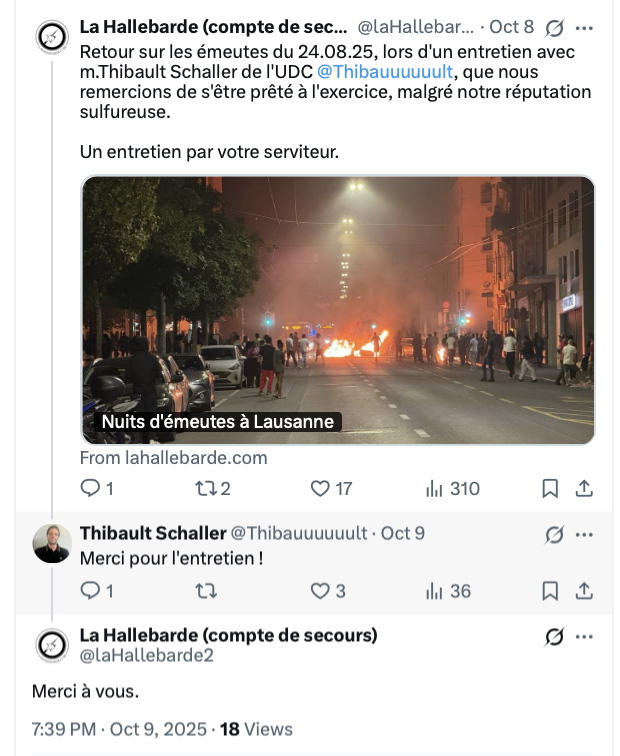Open more options on Thibault Schaller's reply
The height and width of the screenshot is (756, 620).
585,533
